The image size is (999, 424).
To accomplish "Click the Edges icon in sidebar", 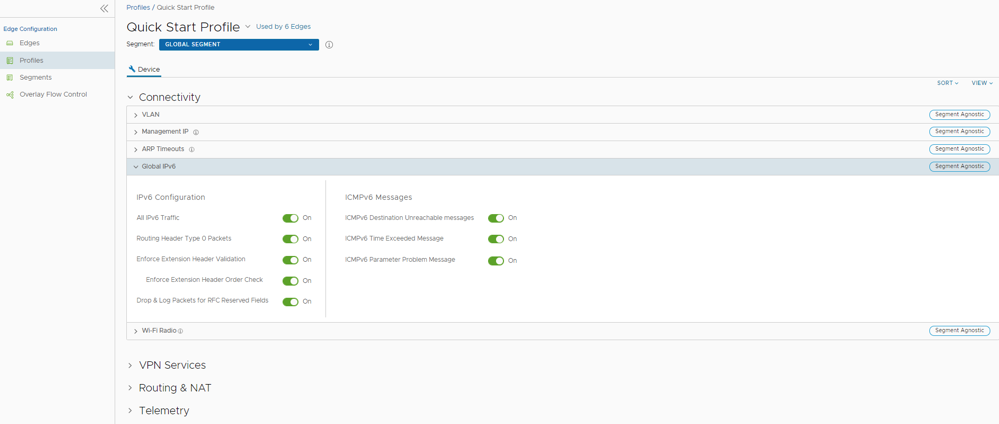I will click(x=10, y=43).
